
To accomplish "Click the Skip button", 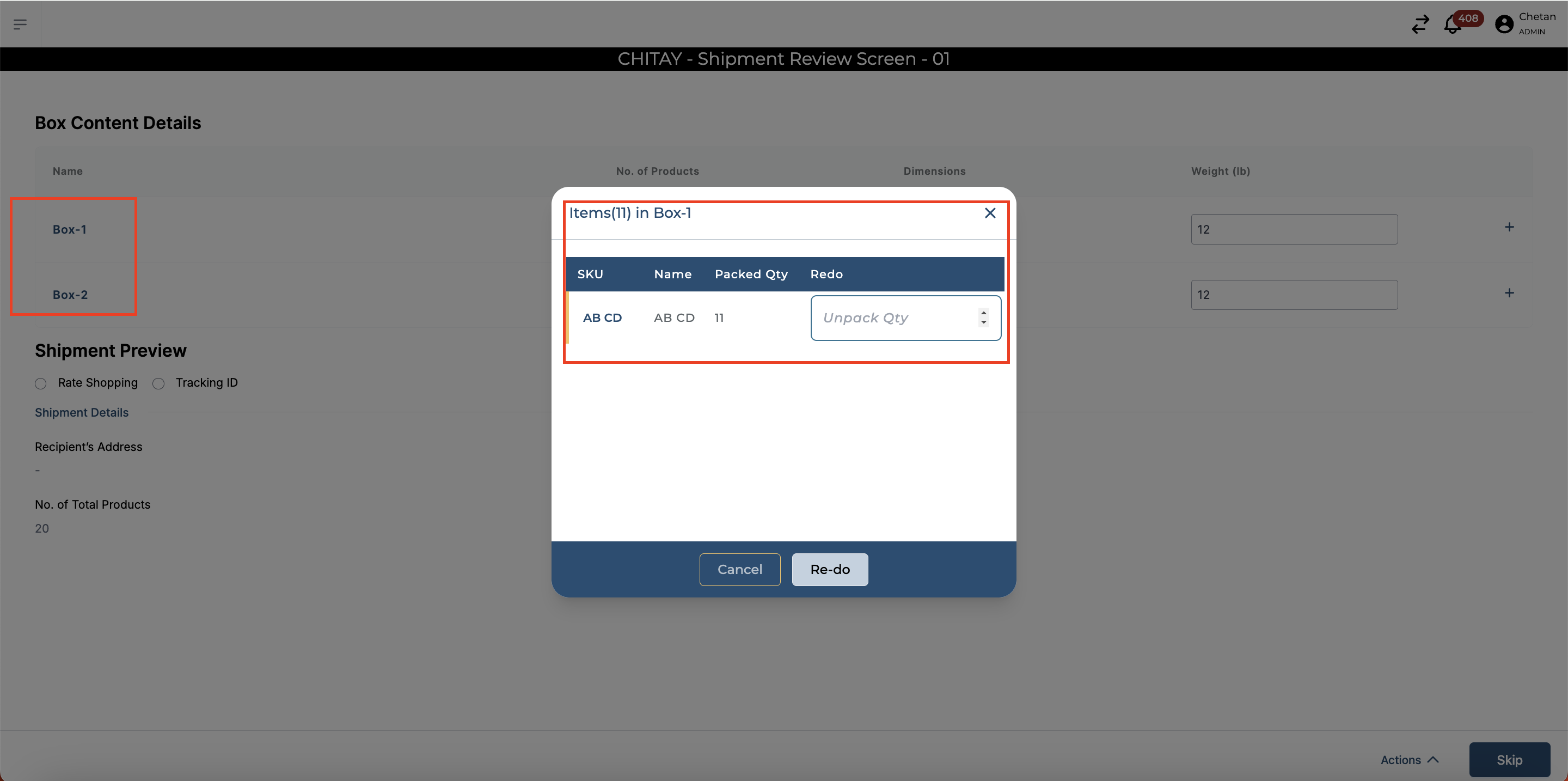I will point(1509,760).
